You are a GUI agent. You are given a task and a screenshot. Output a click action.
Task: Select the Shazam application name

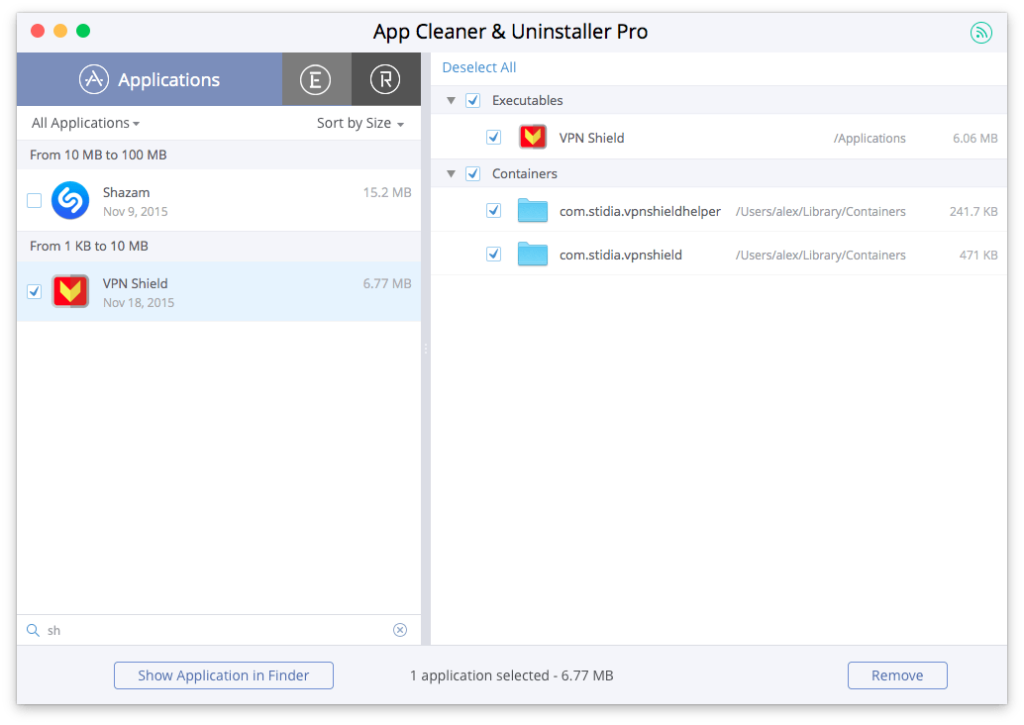click(x=126, y=192)
